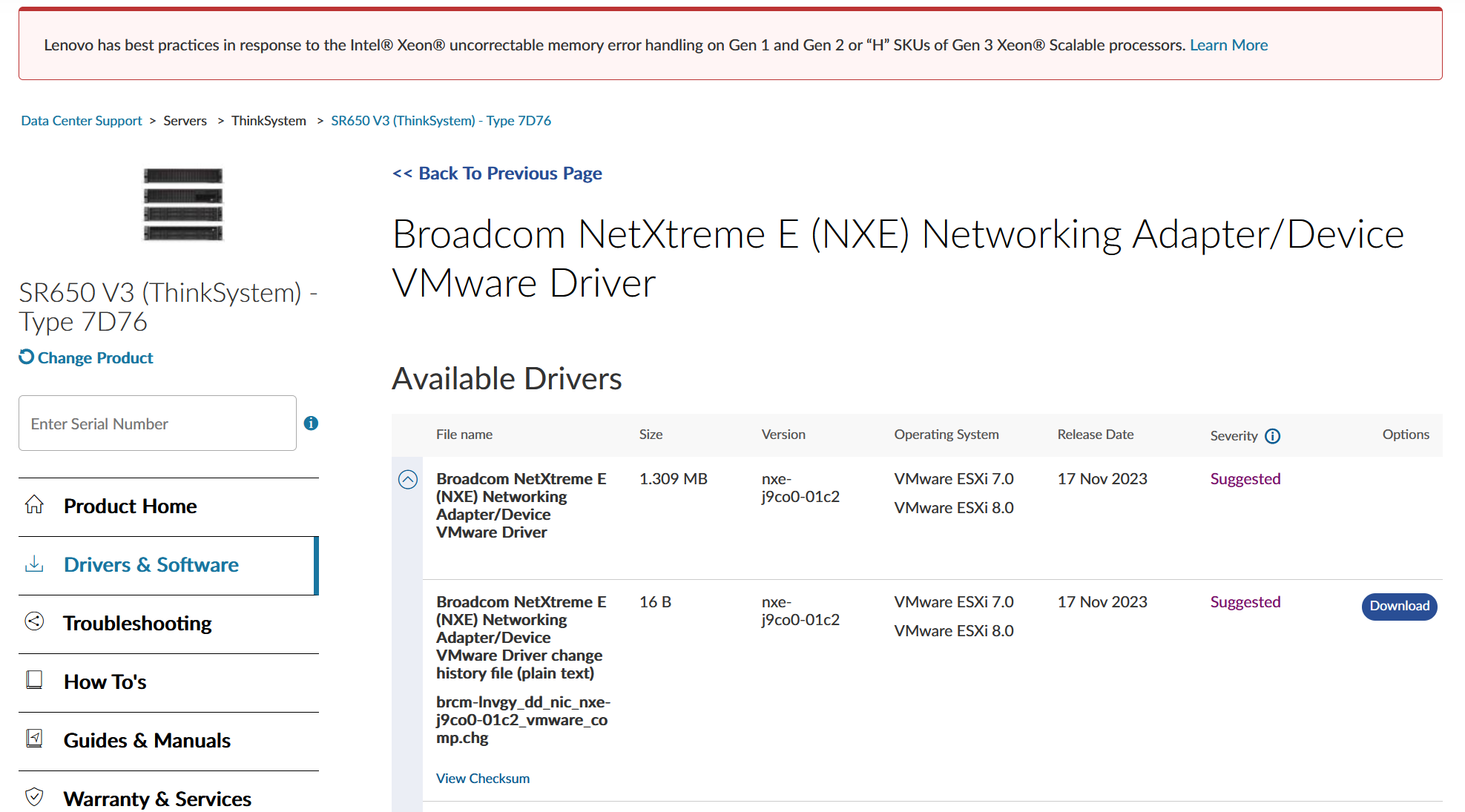Click the Warranty & Services shield icon
1465x812 pixels.
[34, 797]
